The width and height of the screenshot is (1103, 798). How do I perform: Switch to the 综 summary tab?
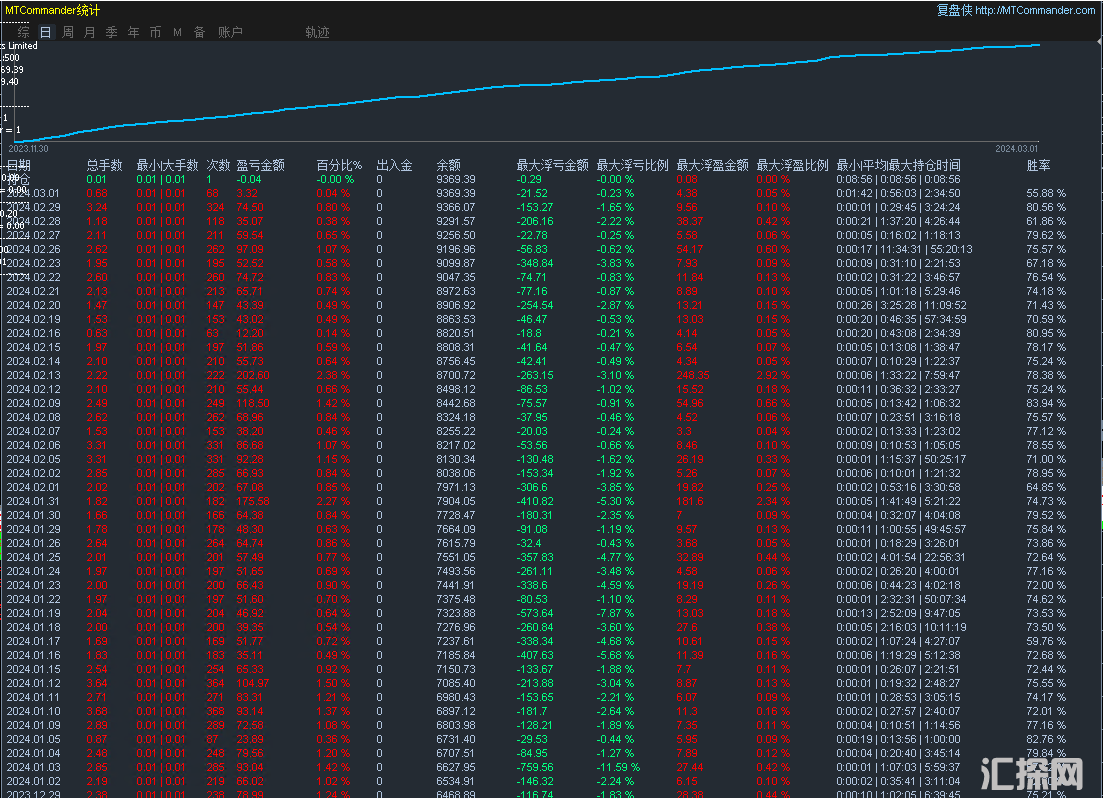[24, 32]
